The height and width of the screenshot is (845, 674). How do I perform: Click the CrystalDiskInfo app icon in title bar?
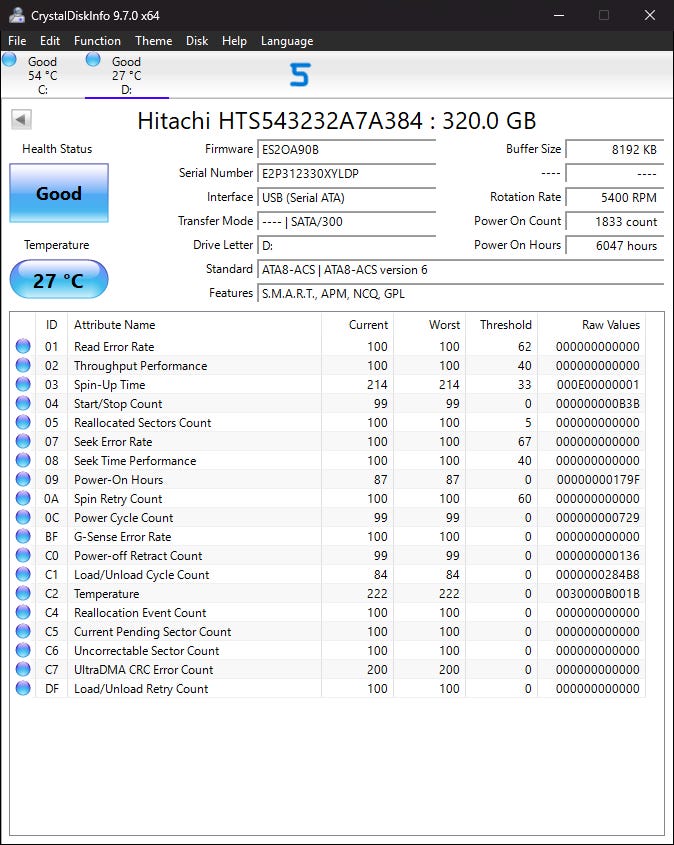[x=17, y=15]
